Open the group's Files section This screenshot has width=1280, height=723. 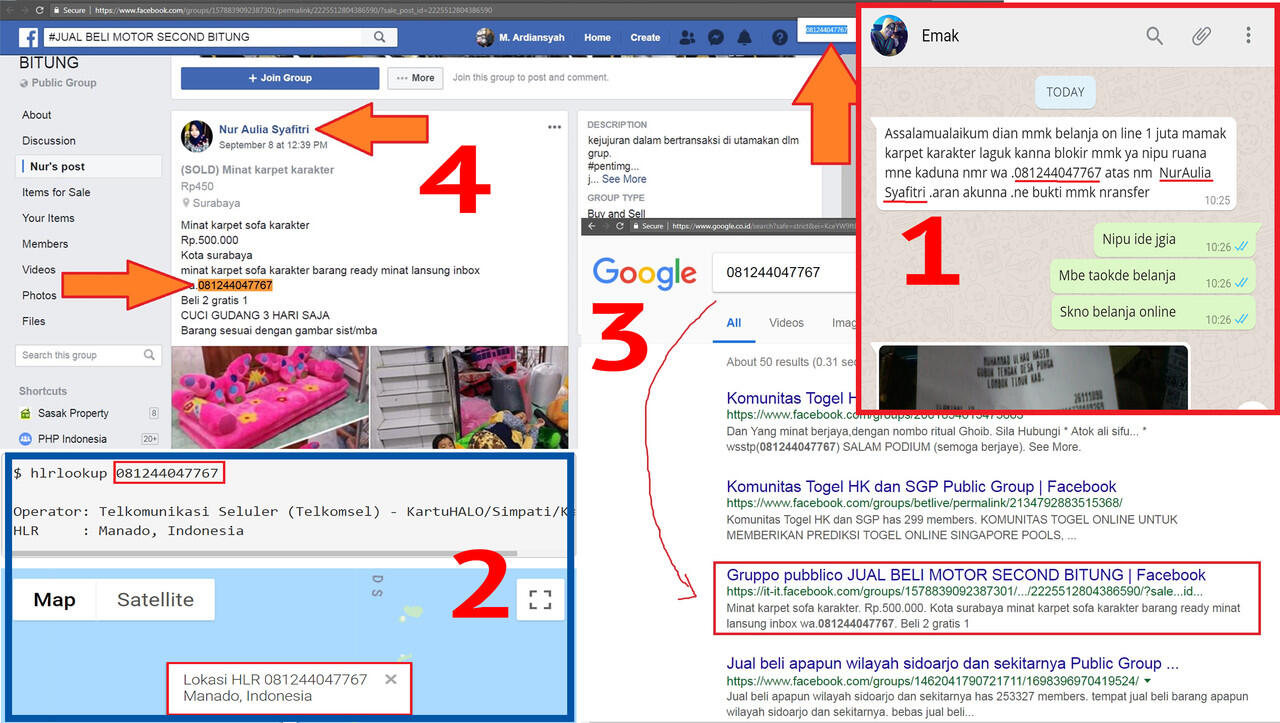coord(34,321)
